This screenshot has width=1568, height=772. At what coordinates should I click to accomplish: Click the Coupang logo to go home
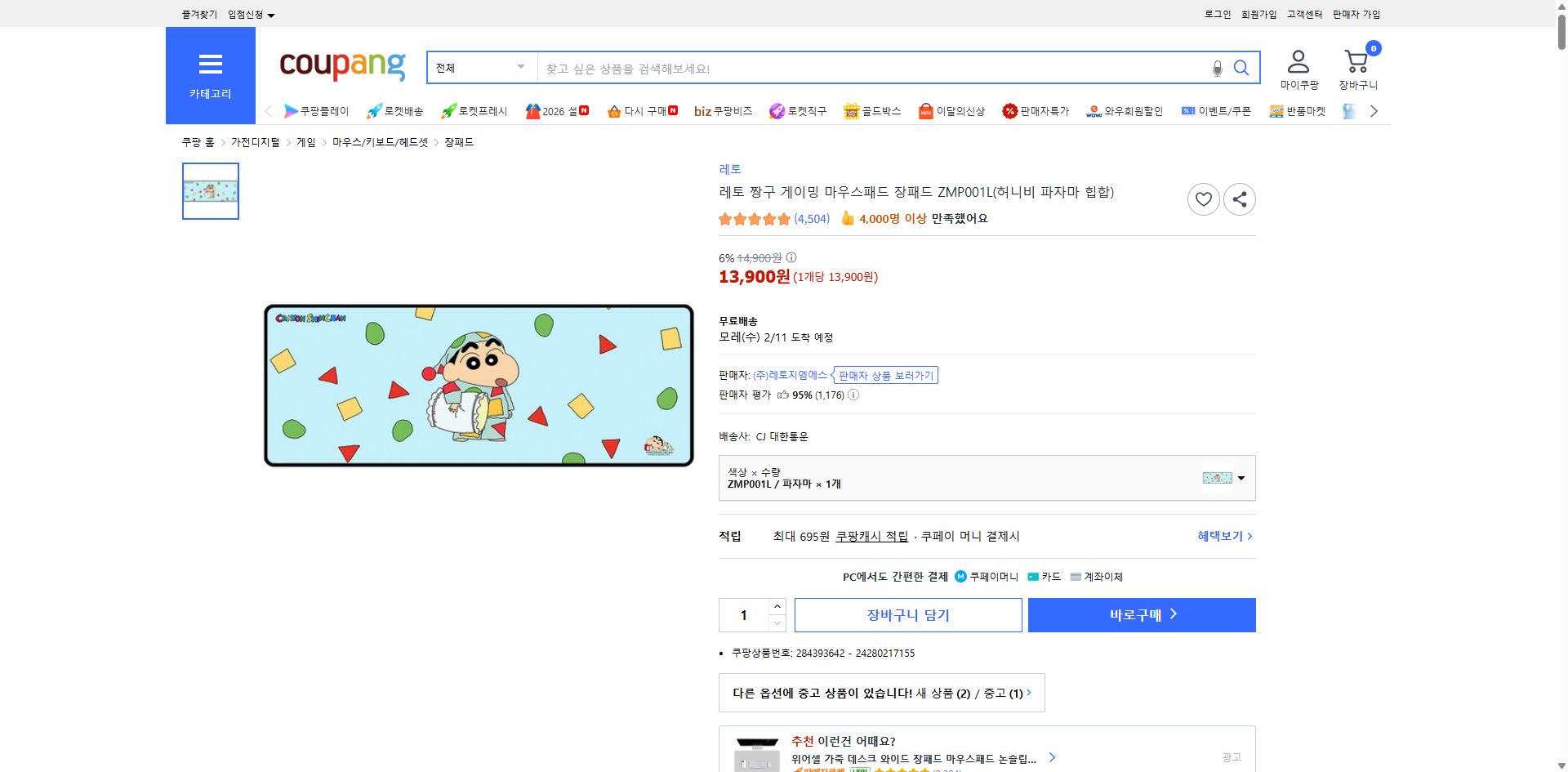341,67
